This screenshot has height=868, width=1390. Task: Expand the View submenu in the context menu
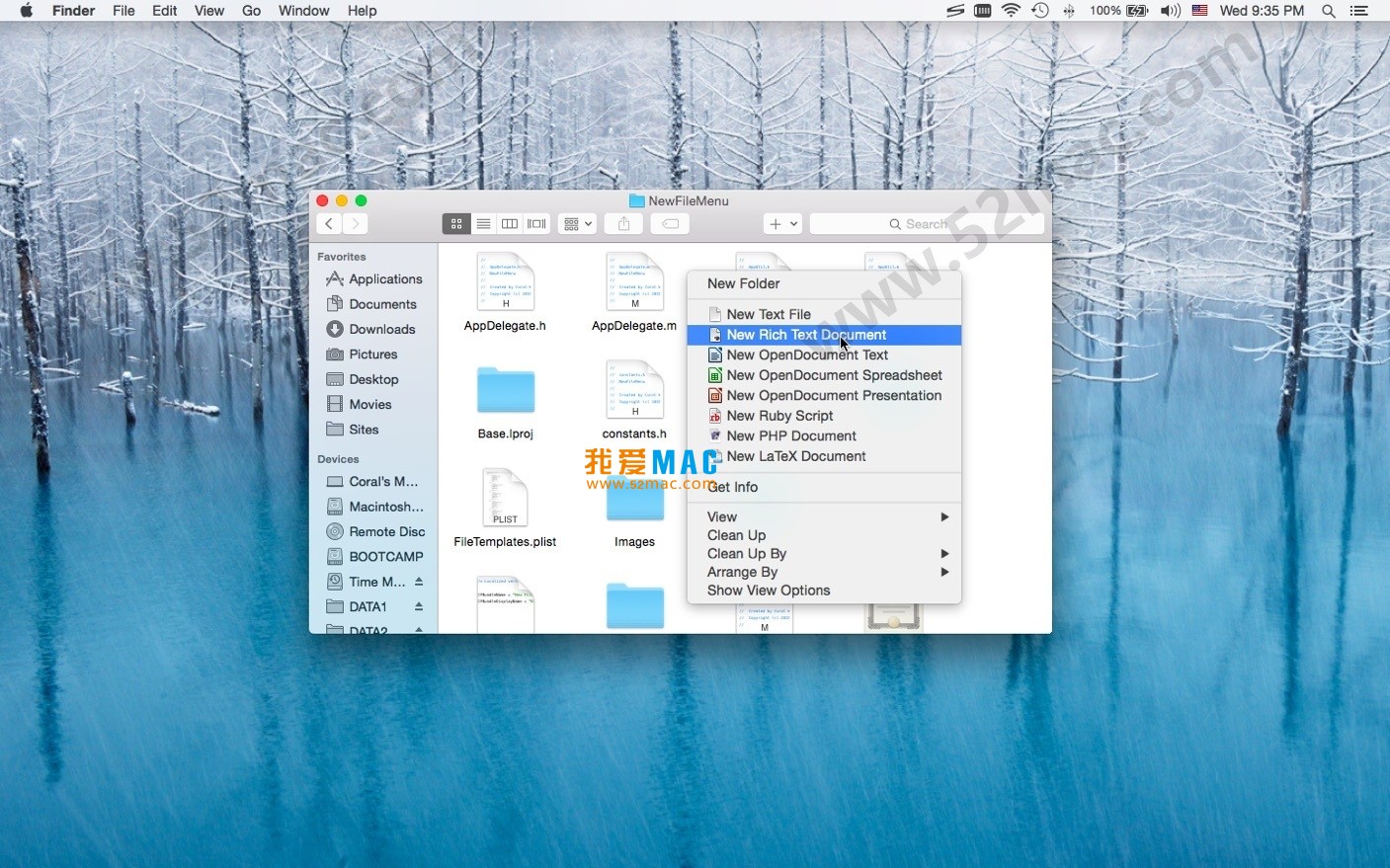(x=722, y=515)
